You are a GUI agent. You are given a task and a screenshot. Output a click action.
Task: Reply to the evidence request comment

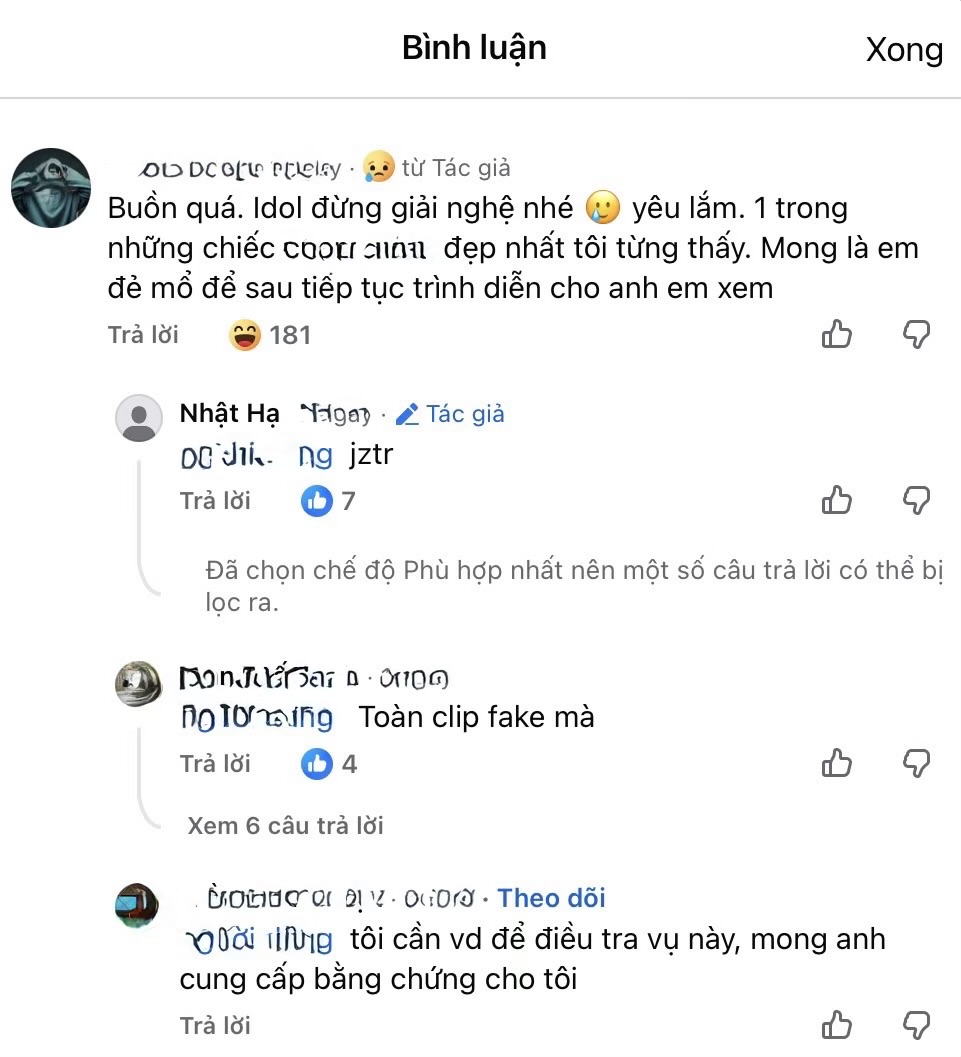click(x=216, y=1024)
